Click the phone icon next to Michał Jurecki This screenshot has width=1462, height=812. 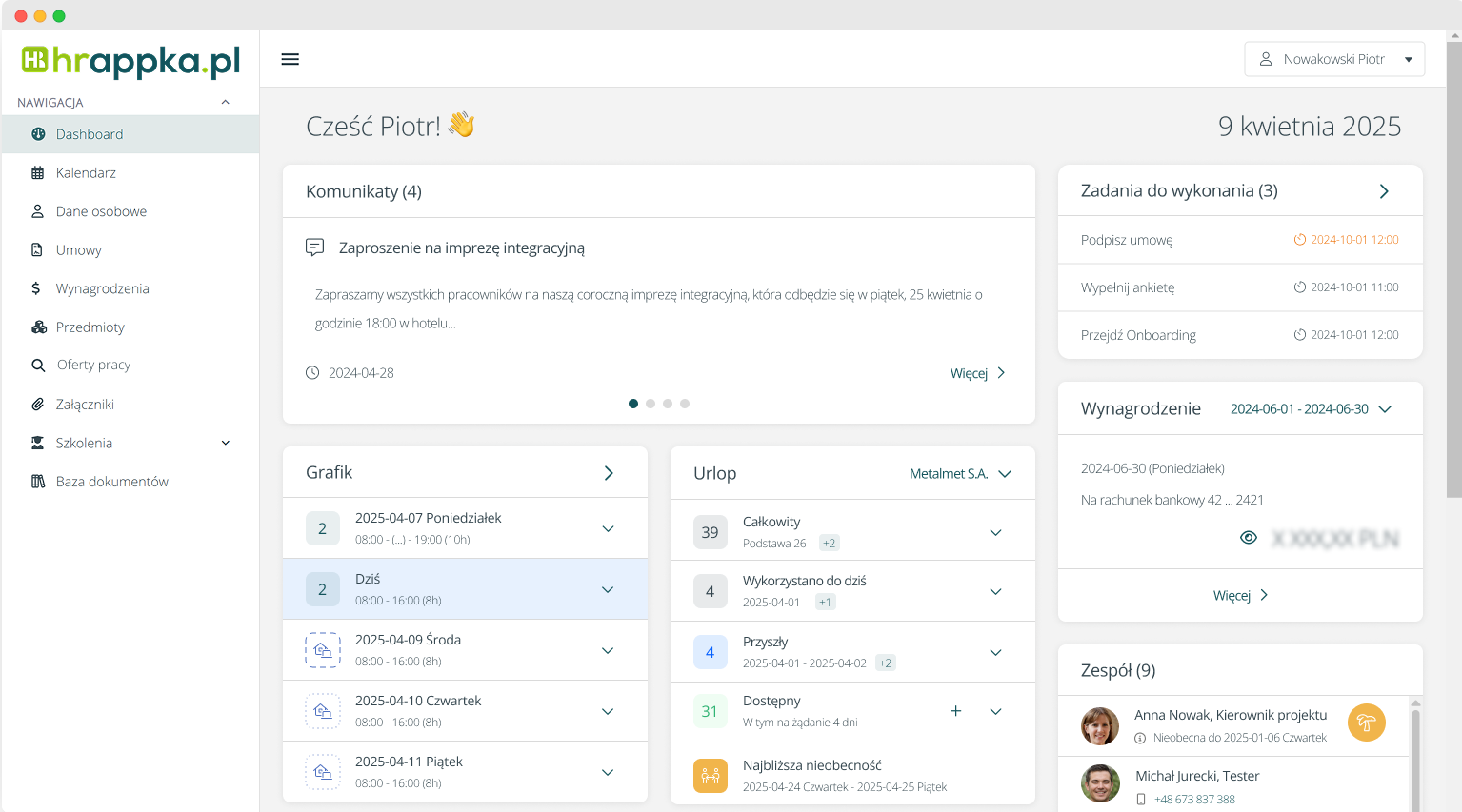coord(1139,799)
